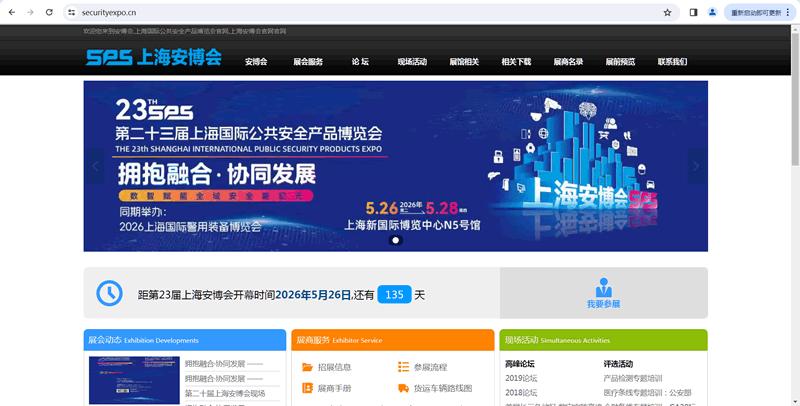
Task: Click the 我要参展 person icon
Action: (x=603, y=287)
